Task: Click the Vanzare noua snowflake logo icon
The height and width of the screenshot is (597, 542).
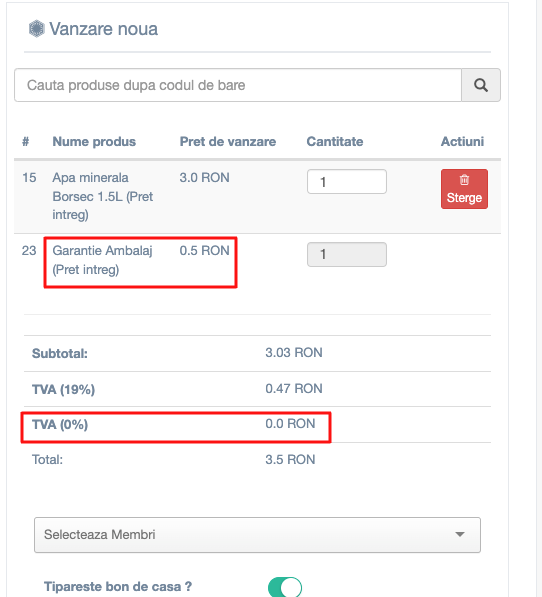Action: click(x=37, y=29)
